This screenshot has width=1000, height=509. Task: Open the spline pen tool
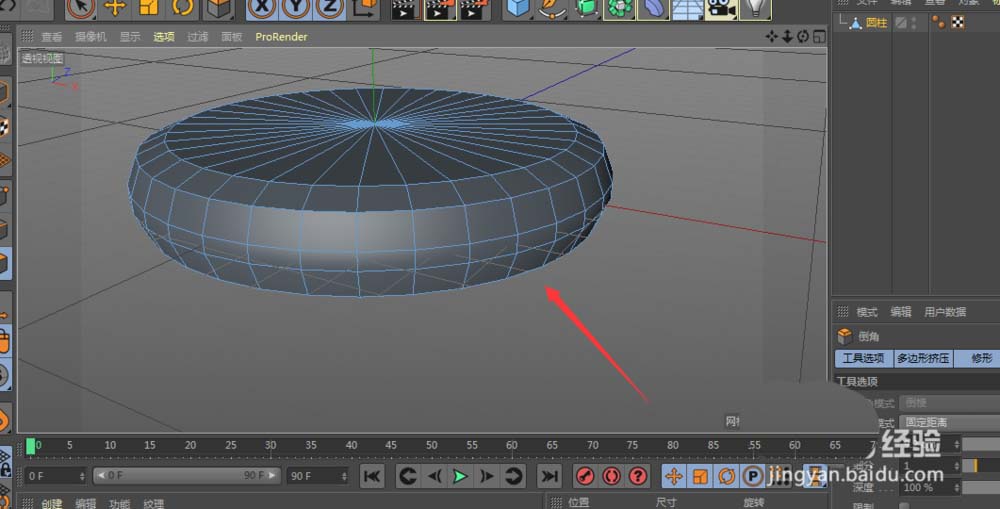point(552,8)
